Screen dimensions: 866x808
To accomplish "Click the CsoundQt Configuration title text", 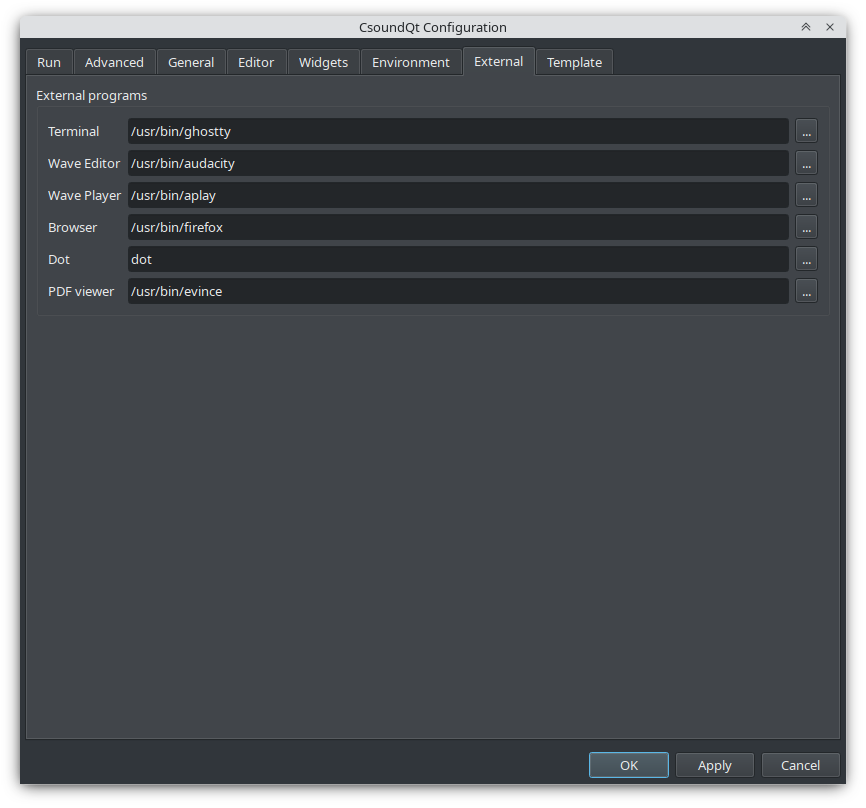I will coord(432,27).
